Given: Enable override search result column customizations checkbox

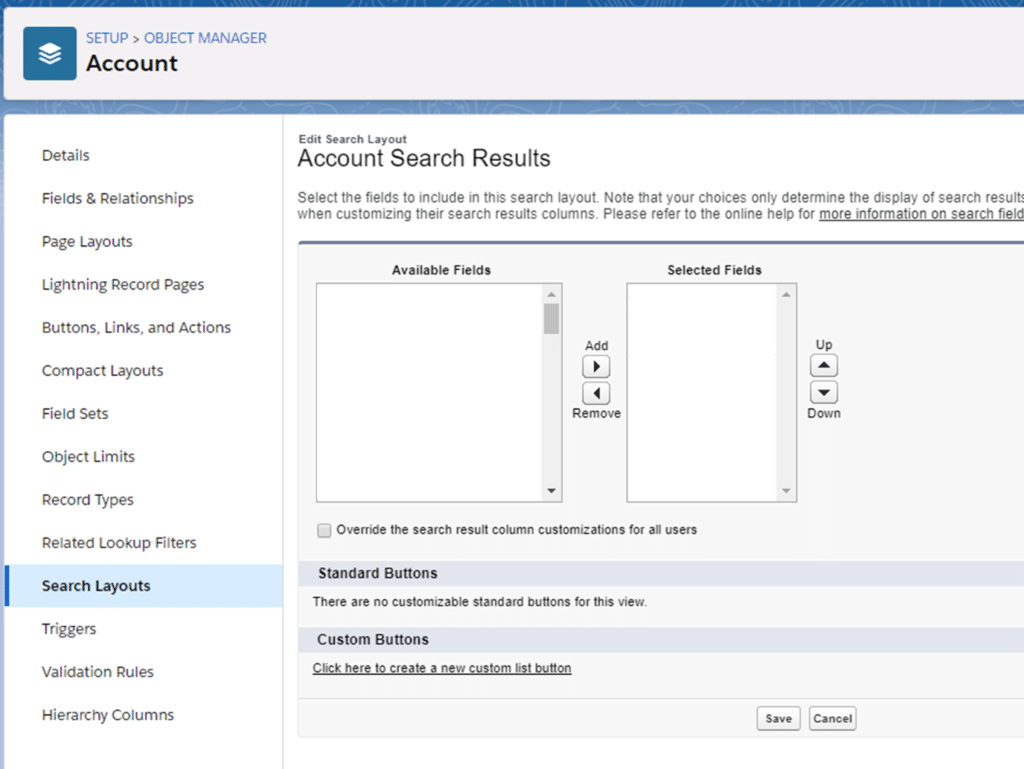Looking at the screenshot, I should pyautogui.click(x=324, y=530).
